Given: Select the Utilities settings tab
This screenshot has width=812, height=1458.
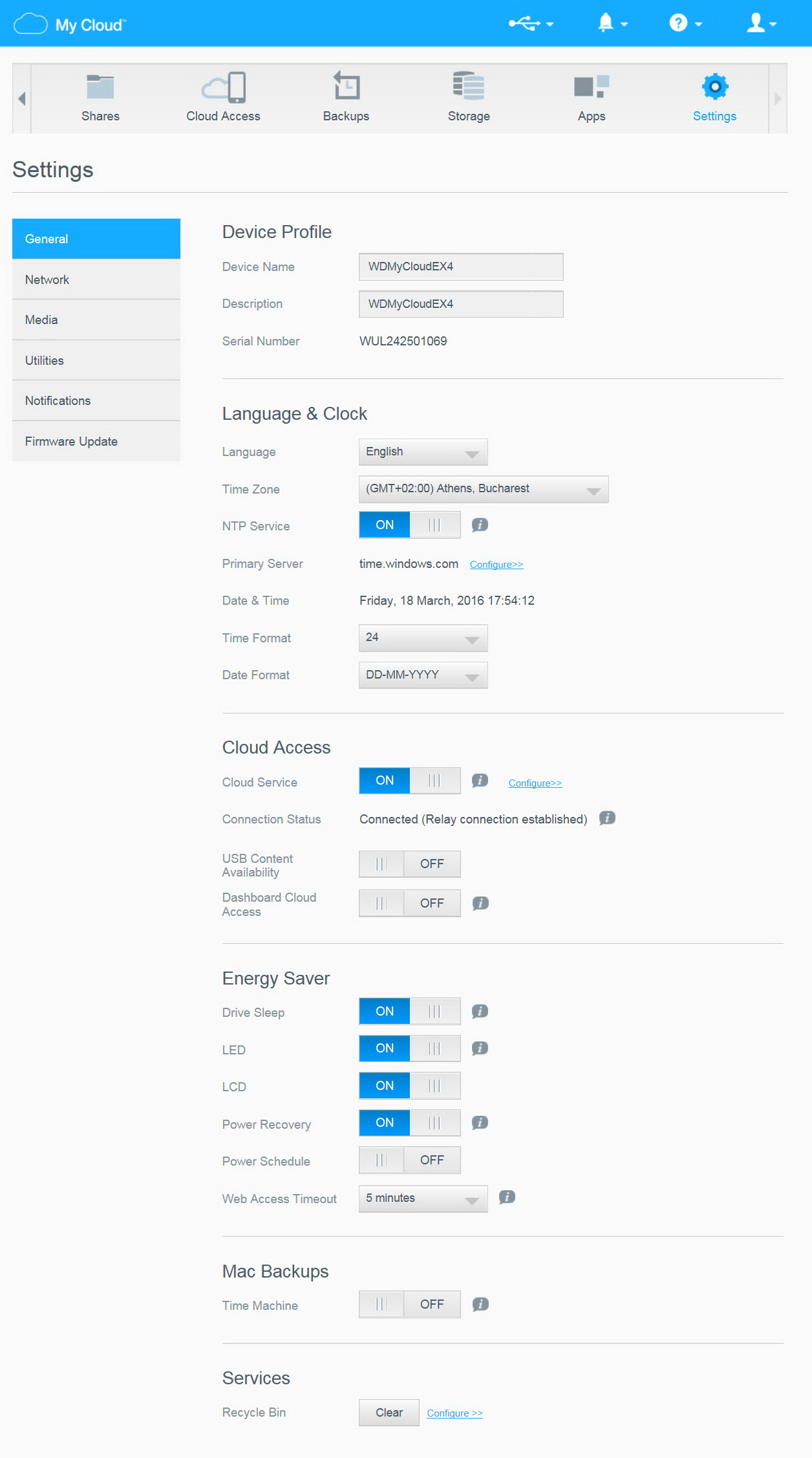Looking at the screenshot, I should click(x=96, y=360).
